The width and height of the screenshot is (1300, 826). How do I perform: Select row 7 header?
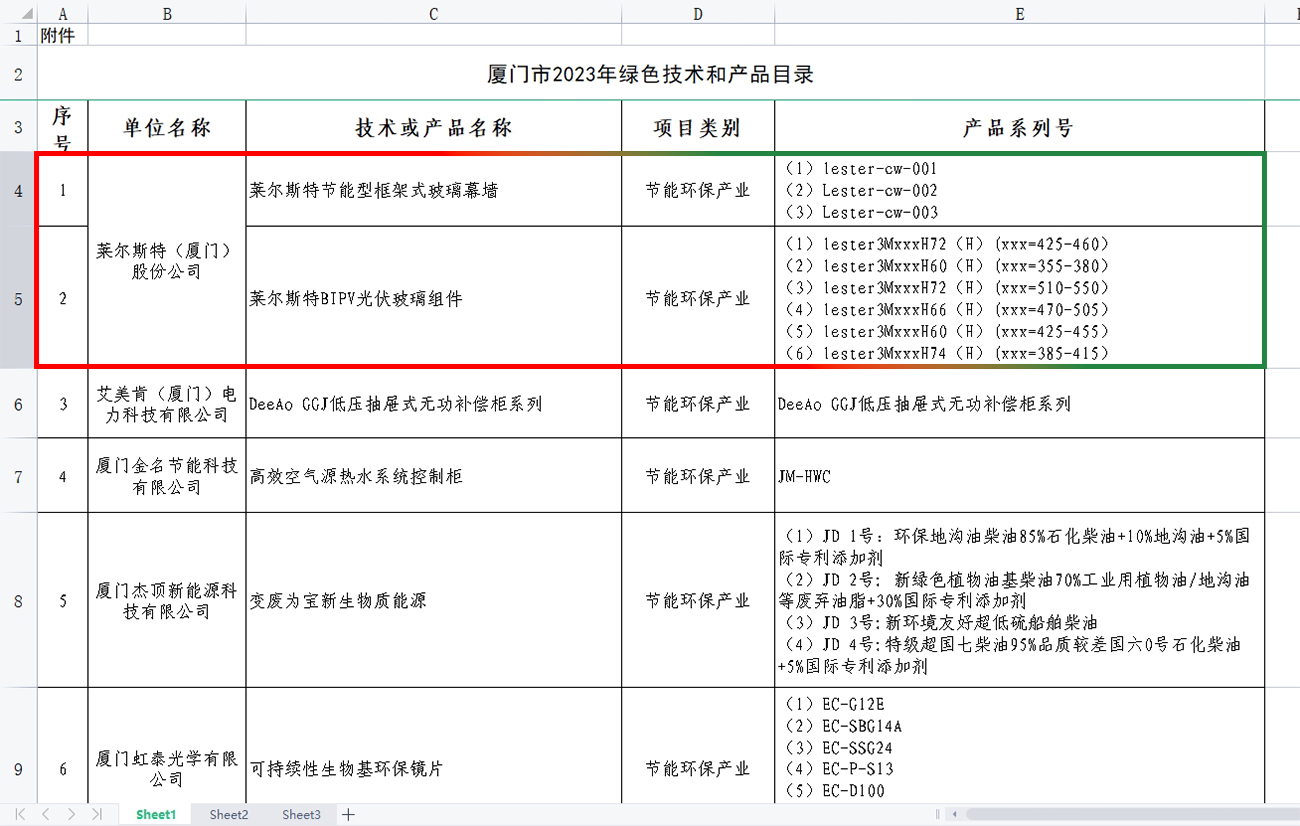click(x=19, y=476)
